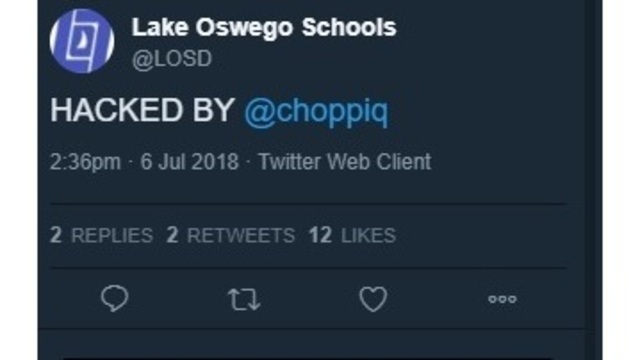Screen dimensions: 640x360
Task: Click the number 12 beside LIKES
Action: 320,236
